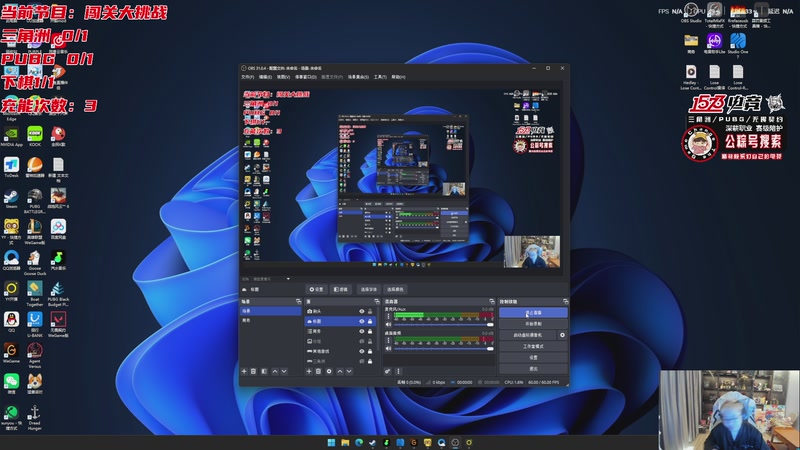Open the Steam desktop shortcut
This screenshot has height=450, width=800.
(x=11, y=198)
